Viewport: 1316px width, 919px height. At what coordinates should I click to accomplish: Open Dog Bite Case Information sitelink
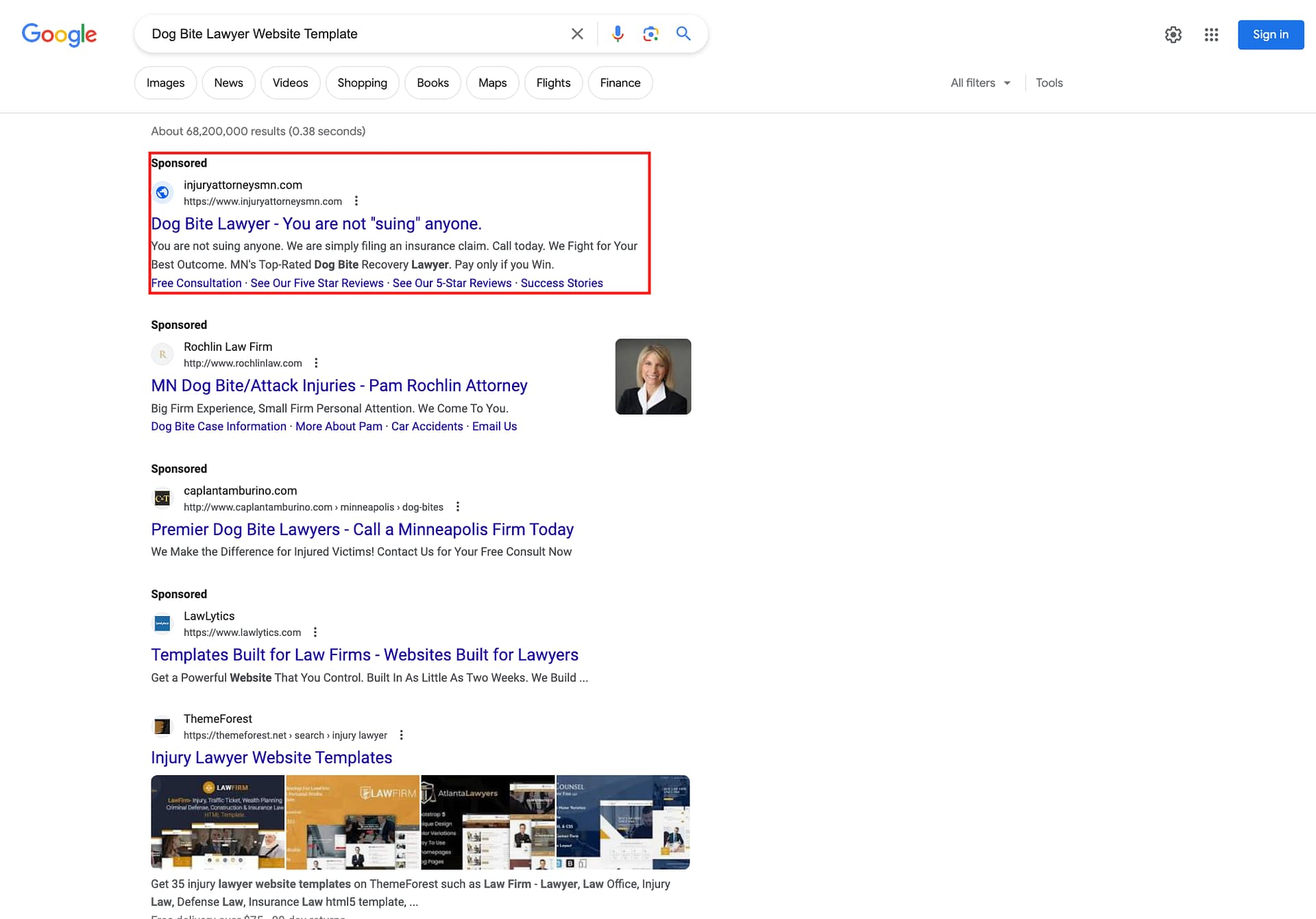tap(219, 426)
